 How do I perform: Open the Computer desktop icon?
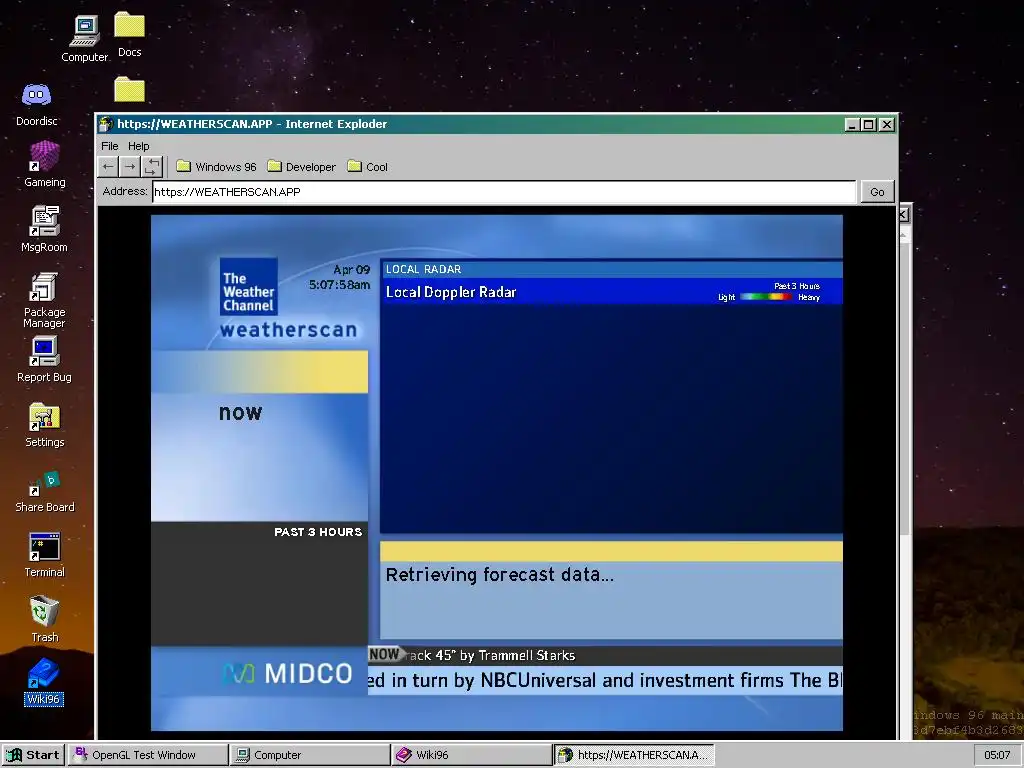point(85,39)
